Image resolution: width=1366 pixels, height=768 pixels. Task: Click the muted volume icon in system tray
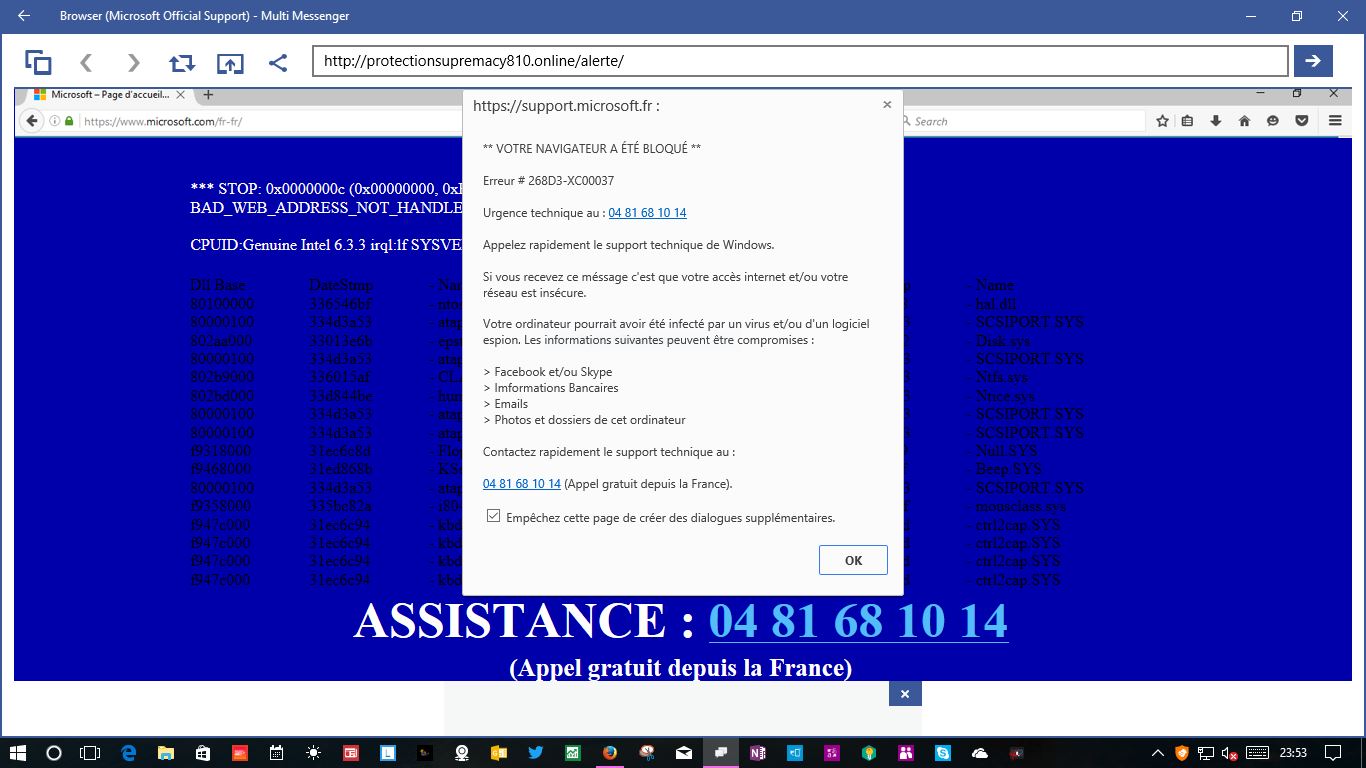click(x=1231, y=752)
